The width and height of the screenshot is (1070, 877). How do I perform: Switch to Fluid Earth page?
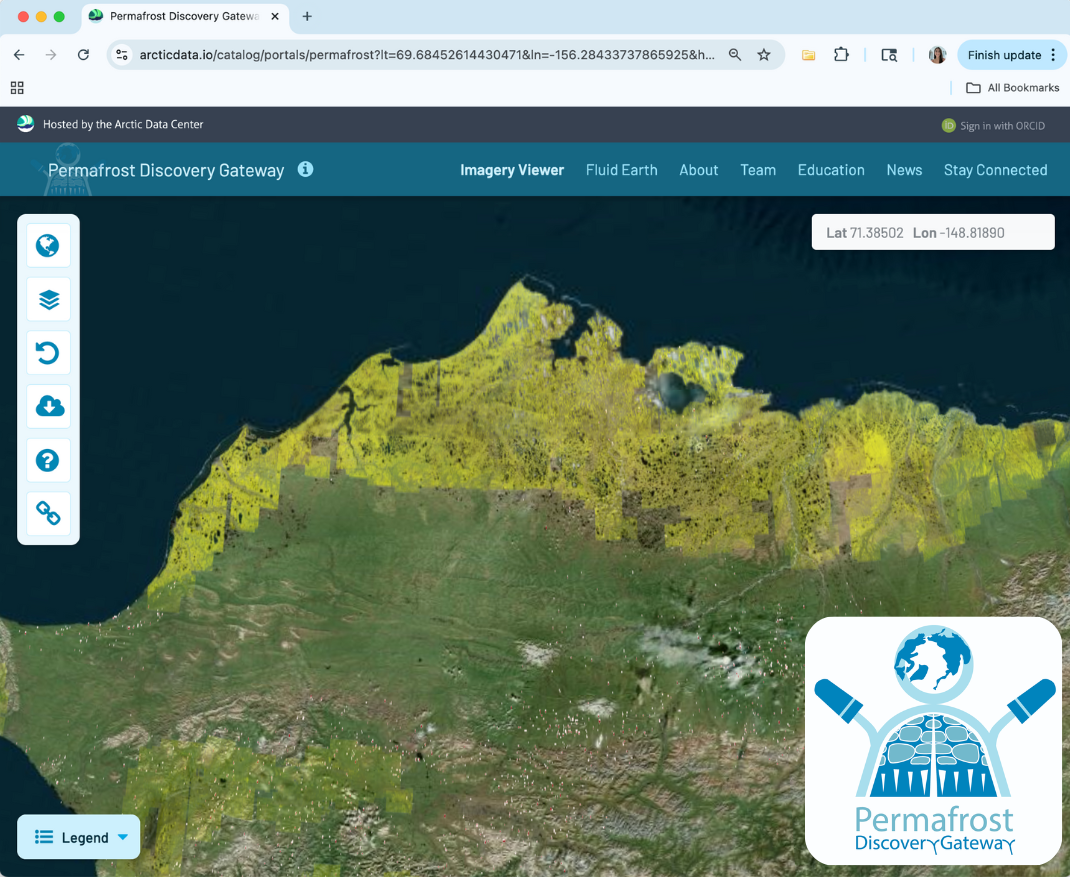point(621,170)
